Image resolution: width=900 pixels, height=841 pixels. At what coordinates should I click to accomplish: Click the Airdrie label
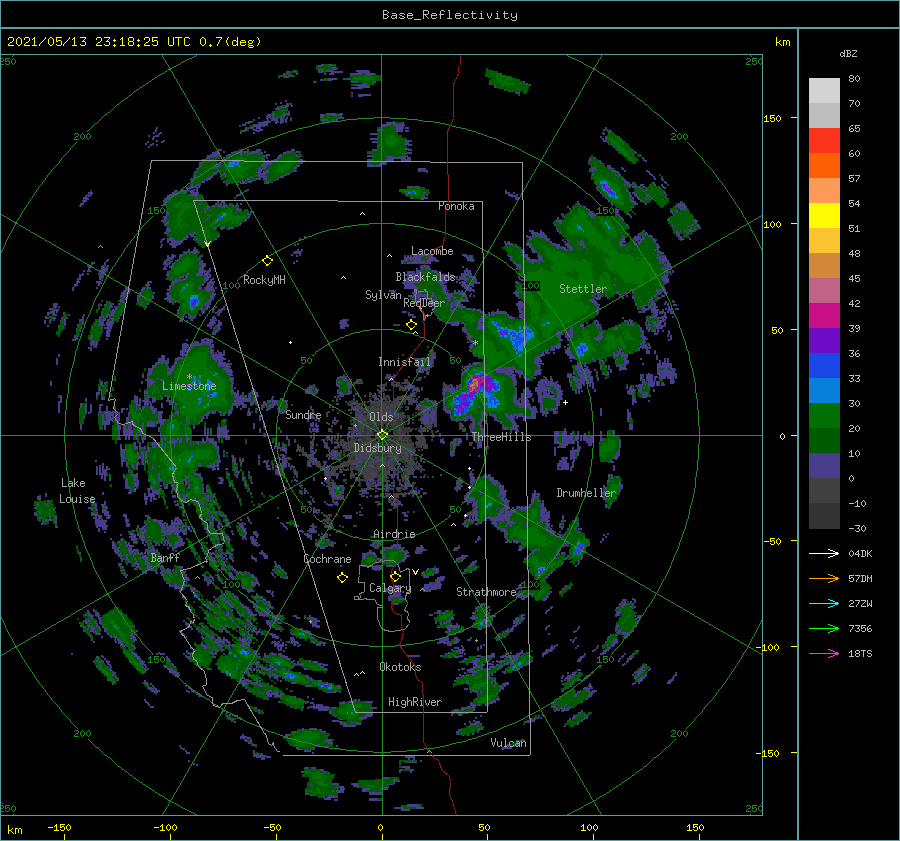394,534
